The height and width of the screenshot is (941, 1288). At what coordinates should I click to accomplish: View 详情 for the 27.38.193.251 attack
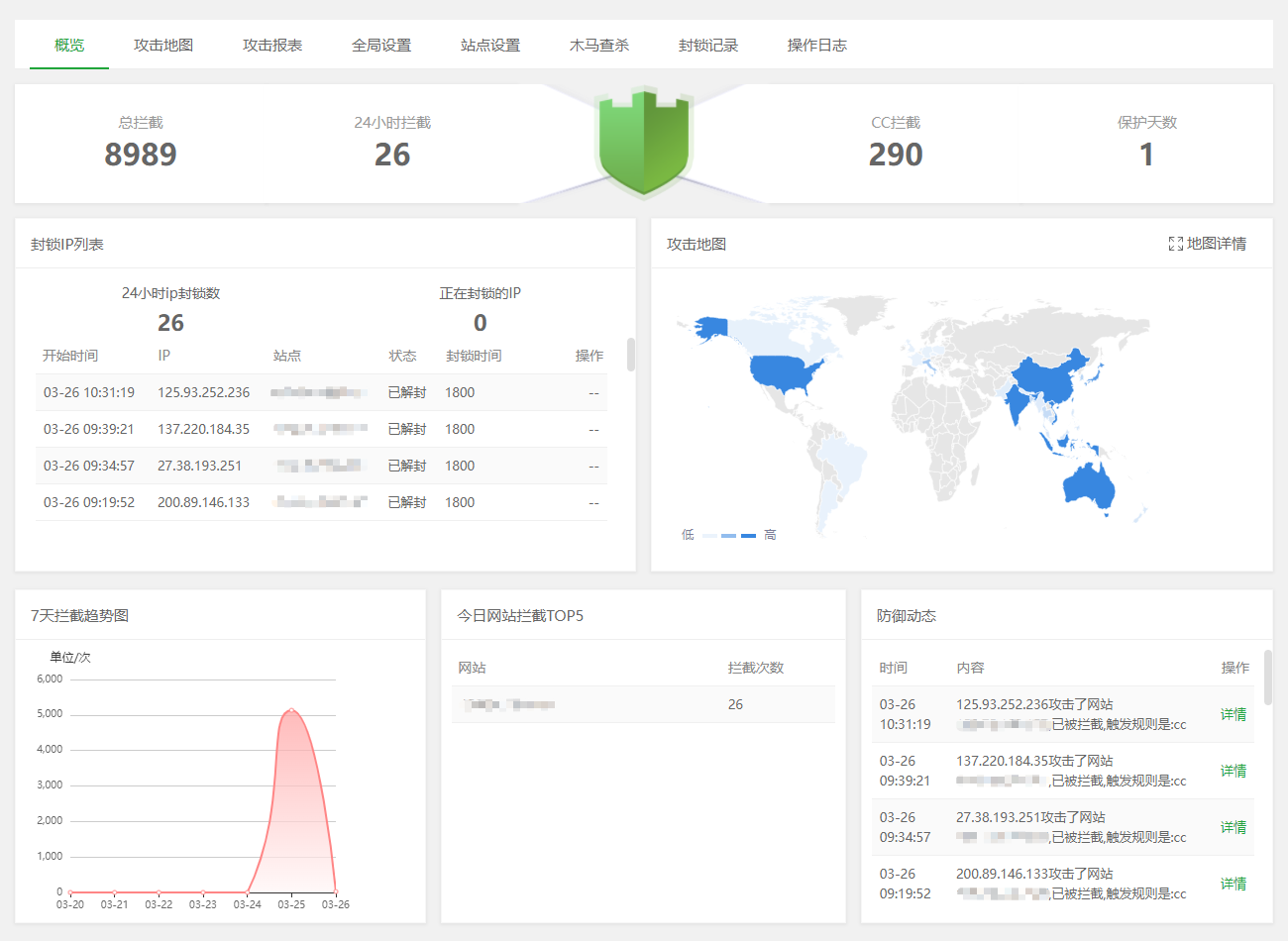pyautogui.click(x=1234, y=827)
